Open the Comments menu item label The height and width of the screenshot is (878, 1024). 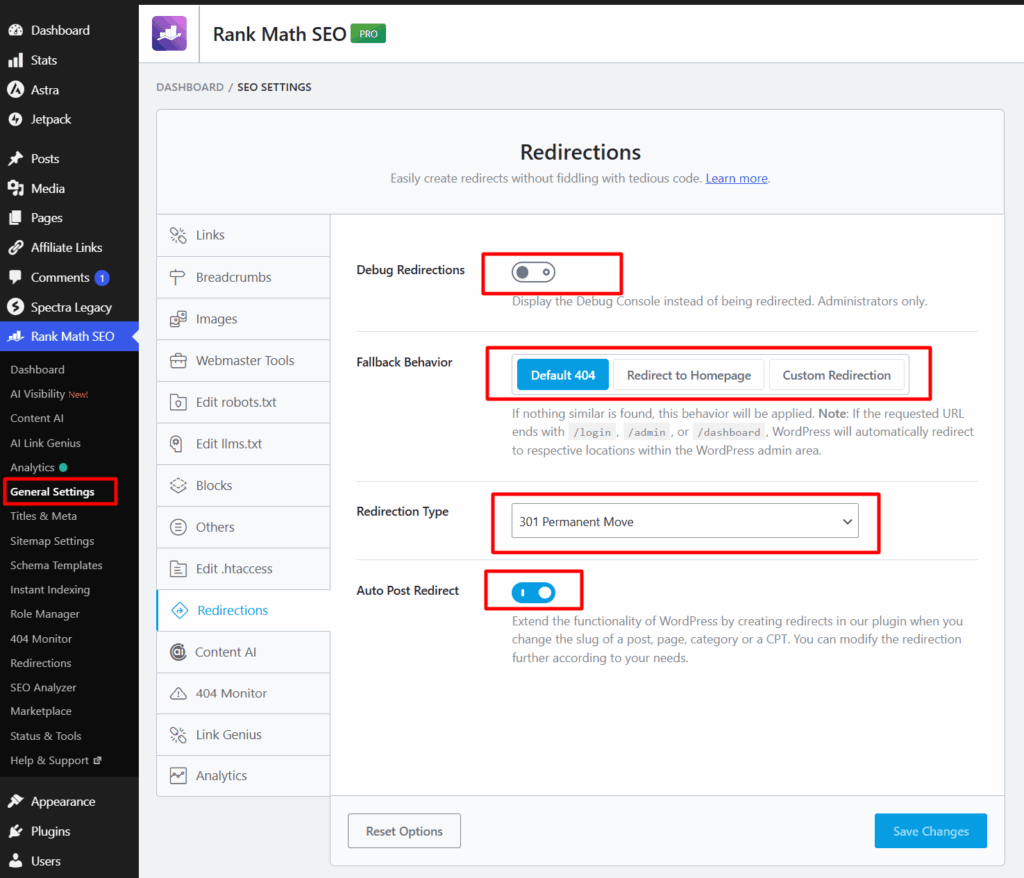point(60,278)
